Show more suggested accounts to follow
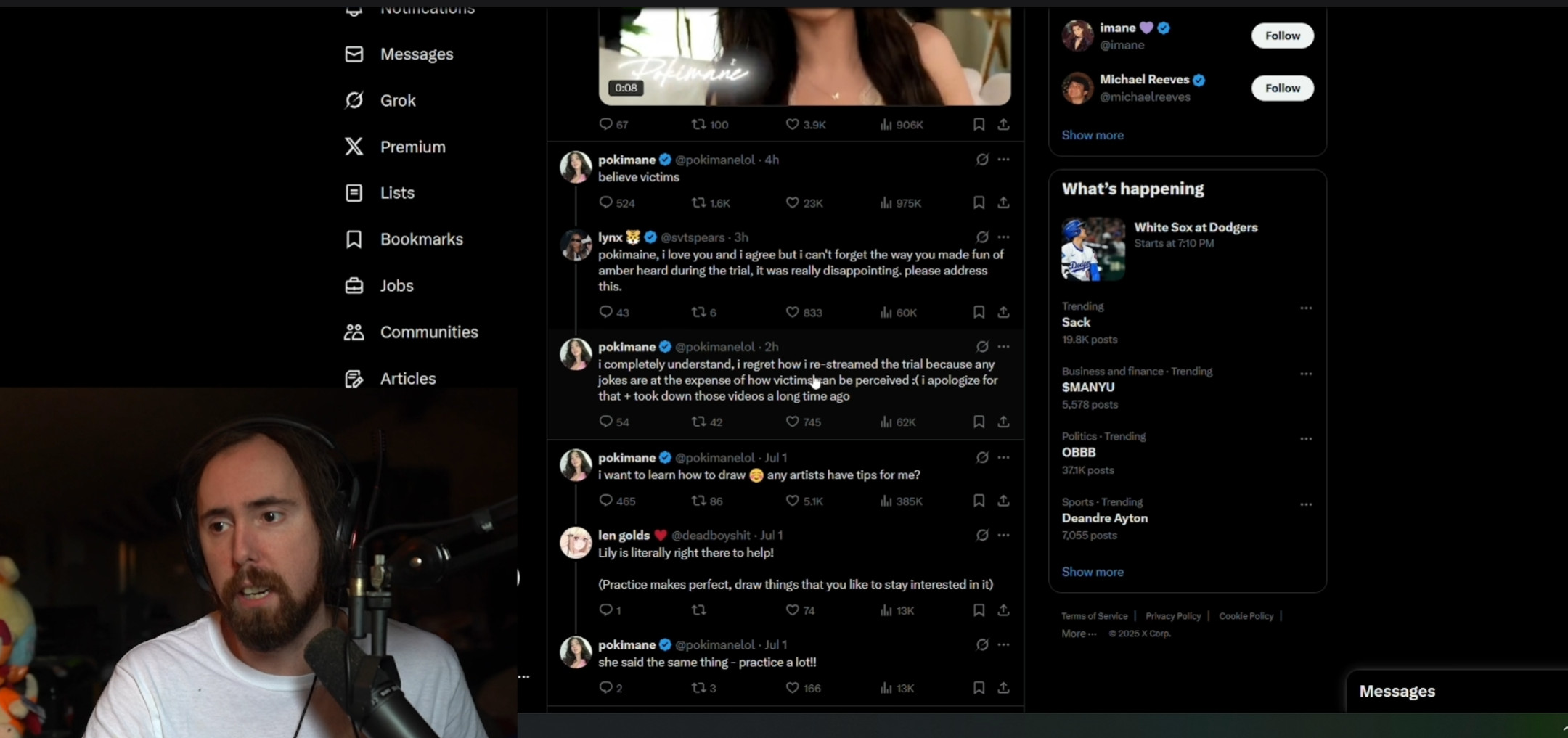The height and width of the screenshot is (738, 1568). [1092, 136]
